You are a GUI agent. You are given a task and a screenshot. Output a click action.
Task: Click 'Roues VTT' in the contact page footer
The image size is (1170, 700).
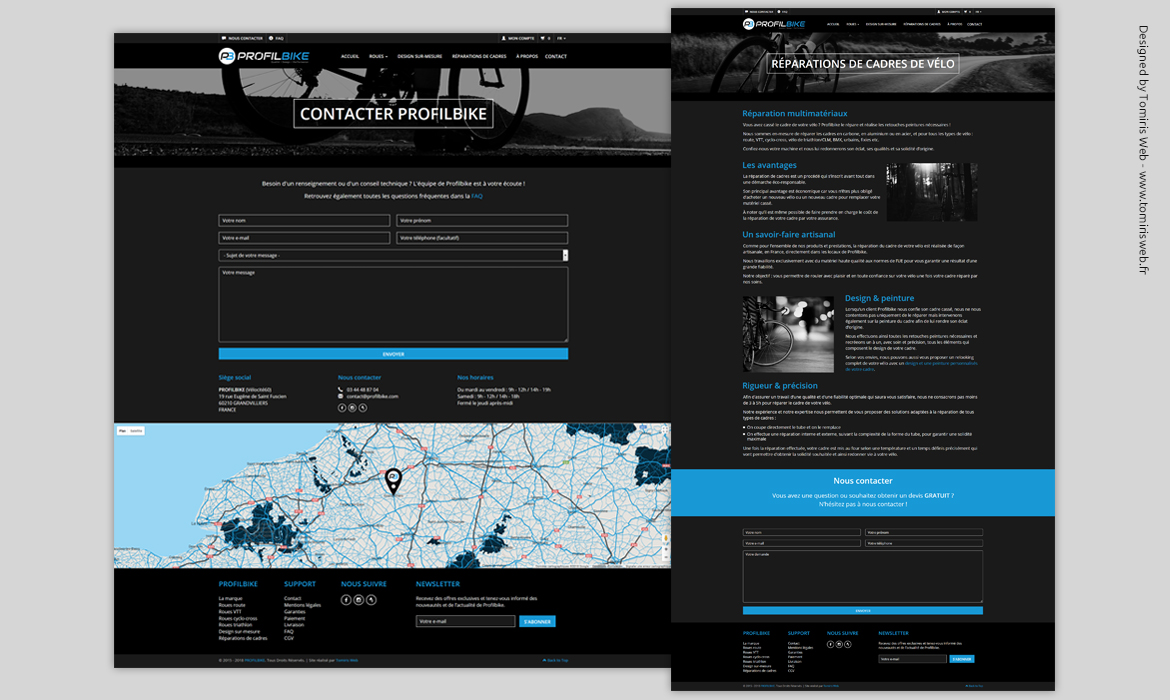pyautogui.click(x=230, y=612)
